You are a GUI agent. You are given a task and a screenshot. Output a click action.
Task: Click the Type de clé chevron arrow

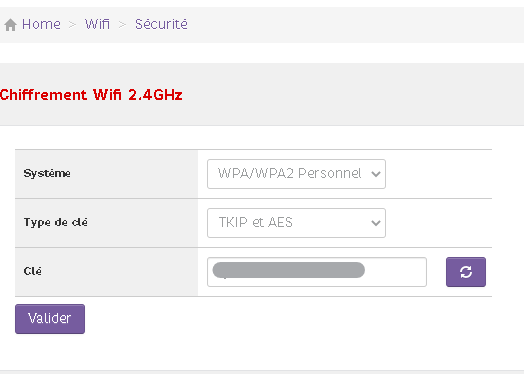pyautogui.click(x=376, y=223)
